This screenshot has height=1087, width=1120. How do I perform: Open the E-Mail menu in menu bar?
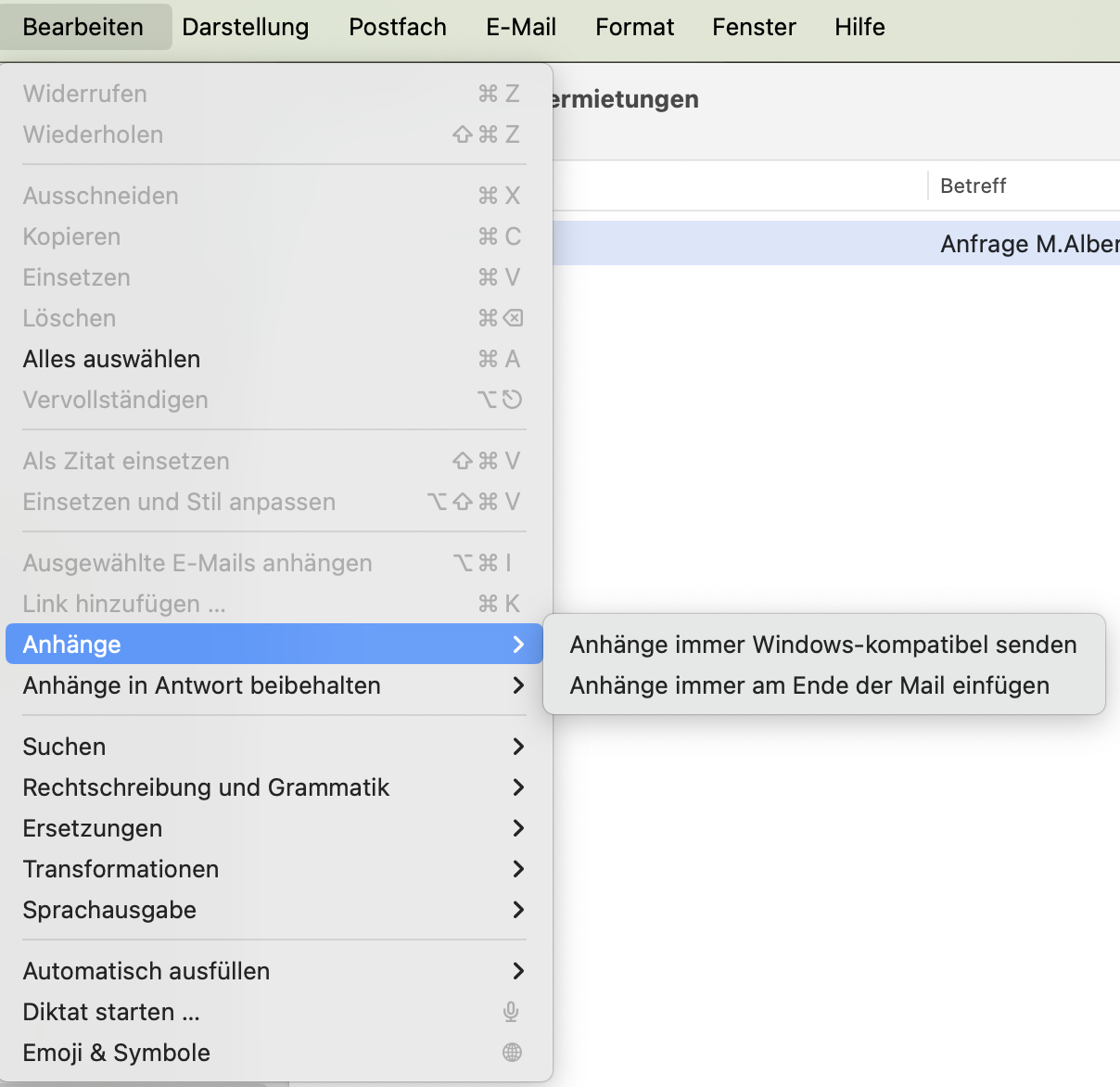pos(521,27)
